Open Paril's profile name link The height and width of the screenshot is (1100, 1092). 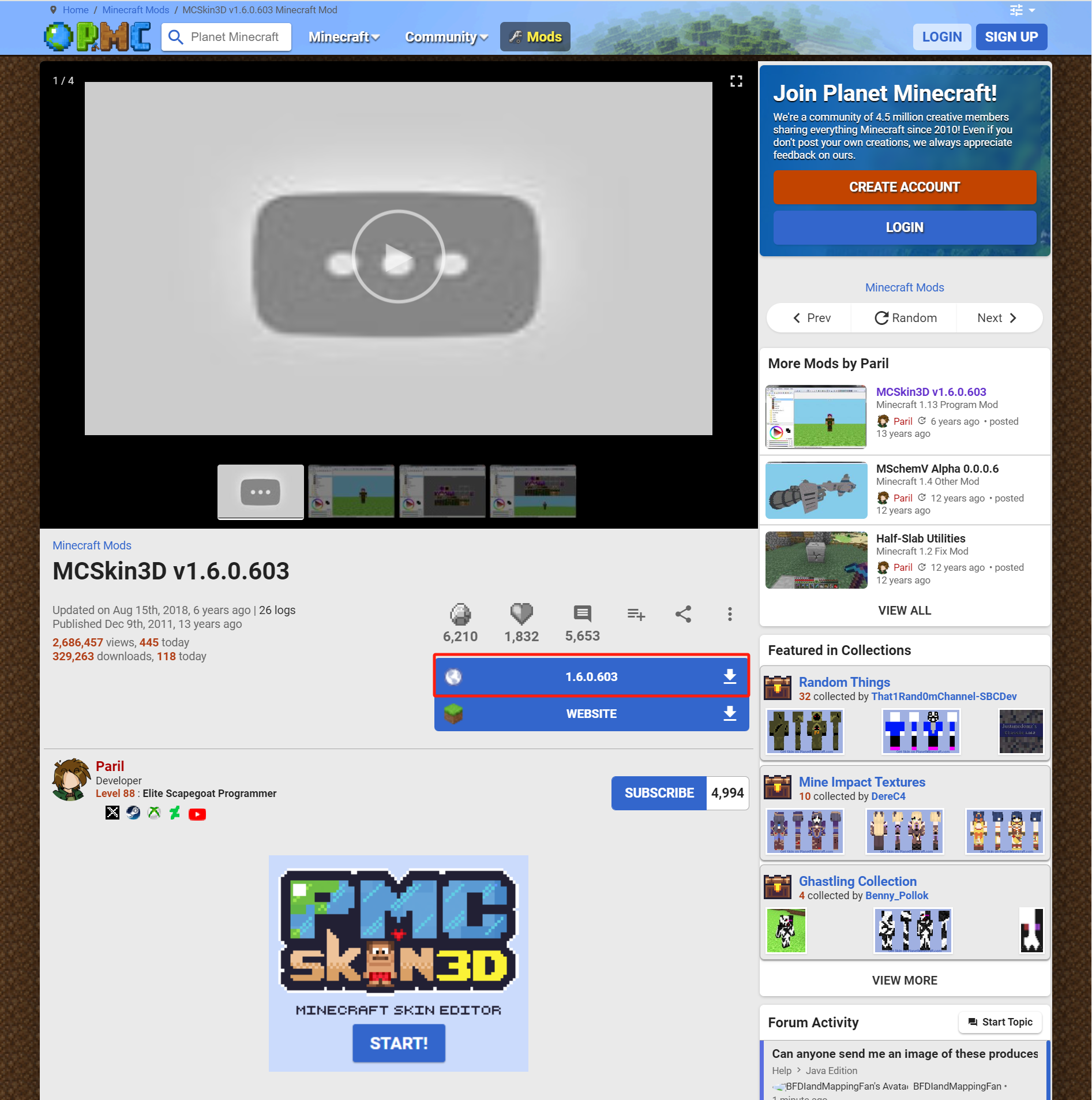click(x=110, y=766)
